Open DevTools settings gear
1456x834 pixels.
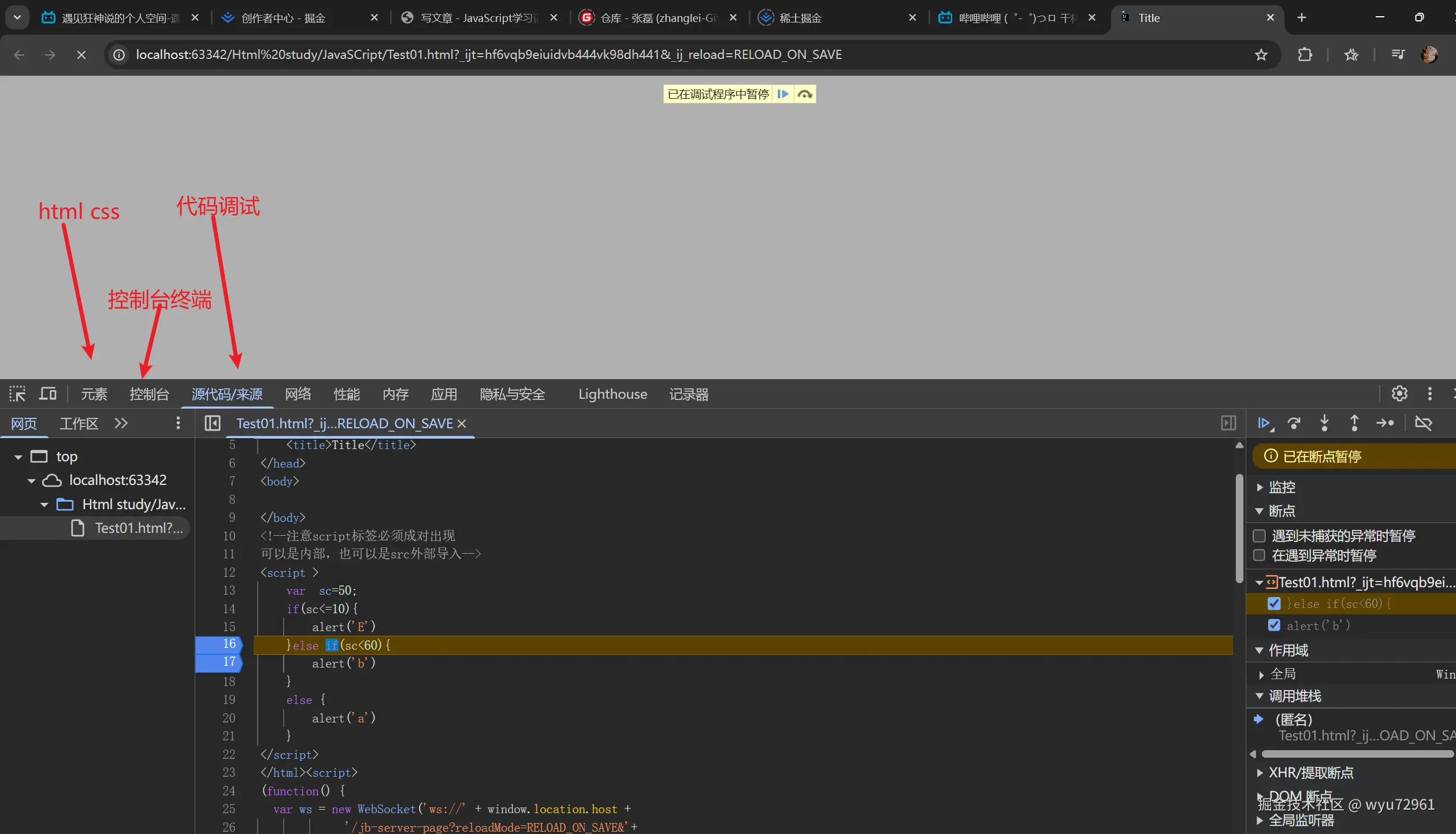click(1399, 394)
